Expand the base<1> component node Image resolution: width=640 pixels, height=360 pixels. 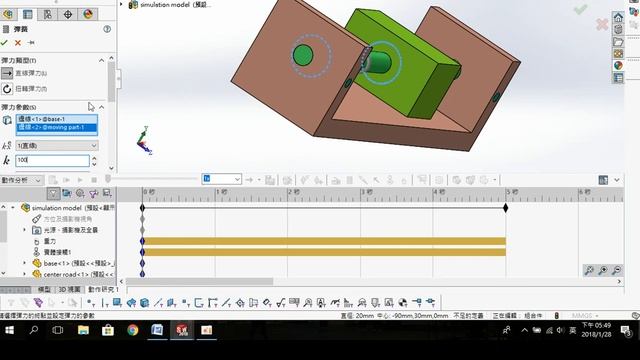(24, 263)
